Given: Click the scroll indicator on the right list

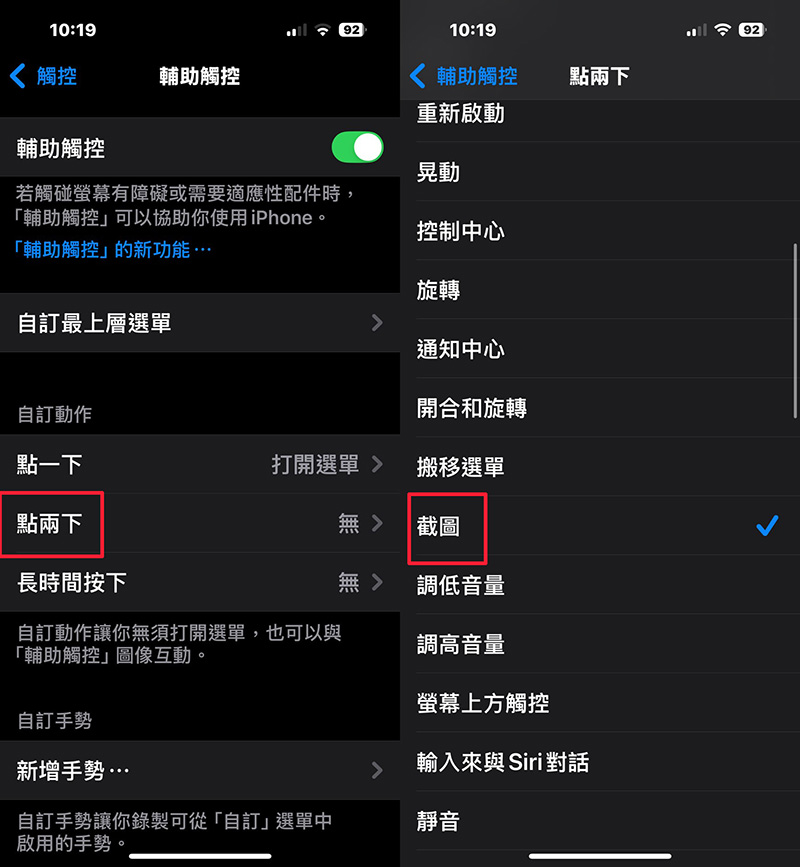Looking at the screenshot, I should [796, 331].
